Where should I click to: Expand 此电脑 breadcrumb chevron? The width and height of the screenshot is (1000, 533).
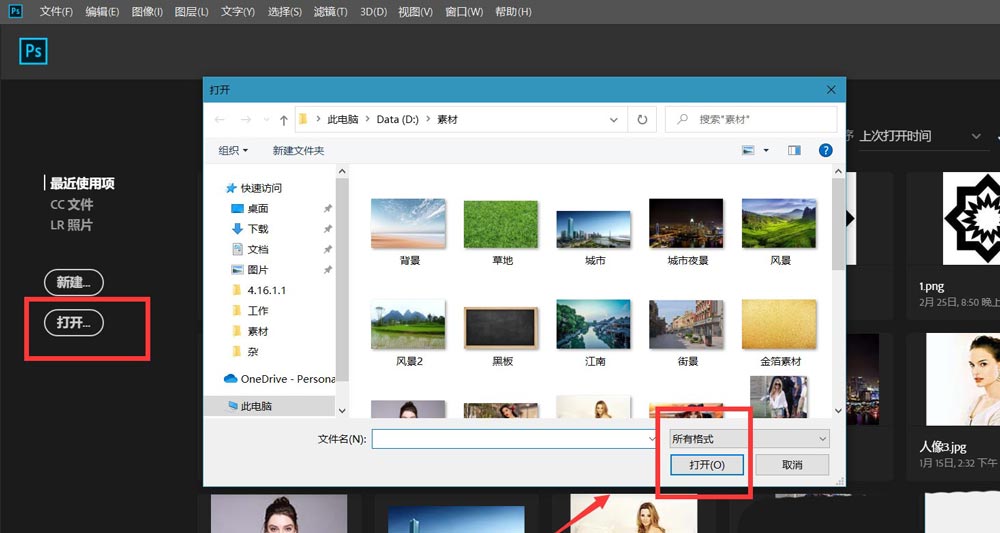tap(368, 119)
